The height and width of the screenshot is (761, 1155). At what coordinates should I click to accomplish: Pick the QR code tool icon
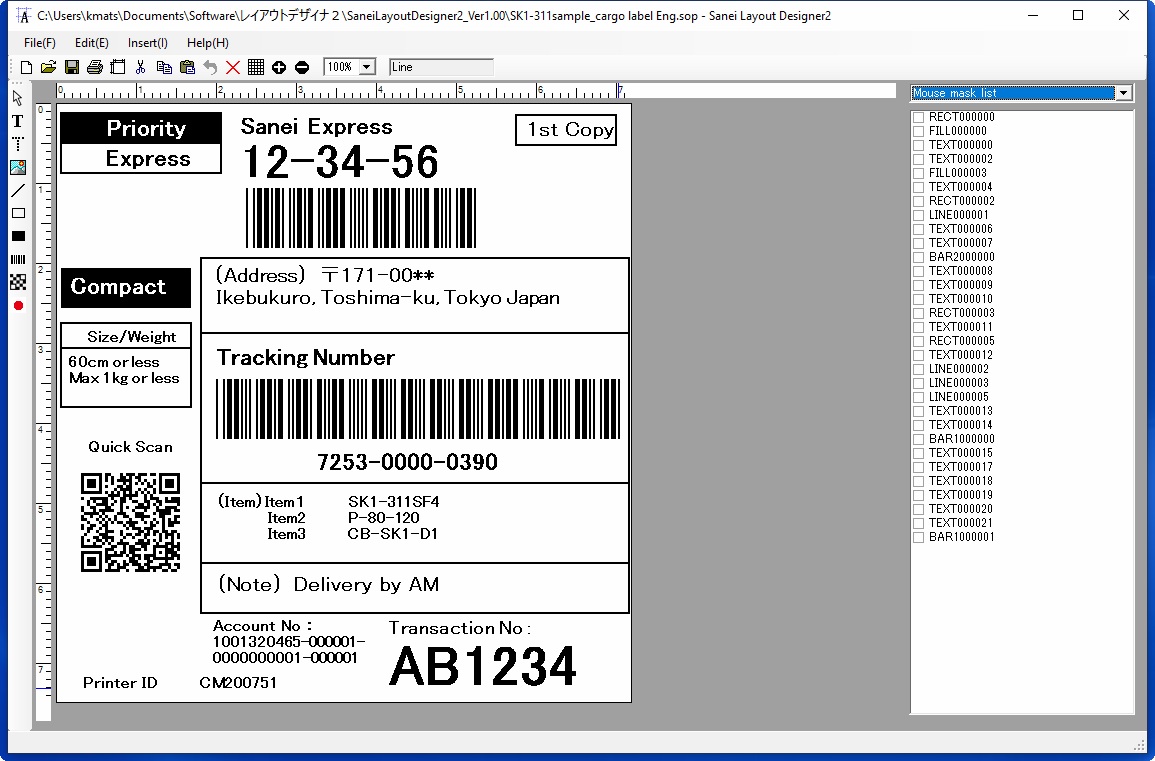(x=17, y=282)
